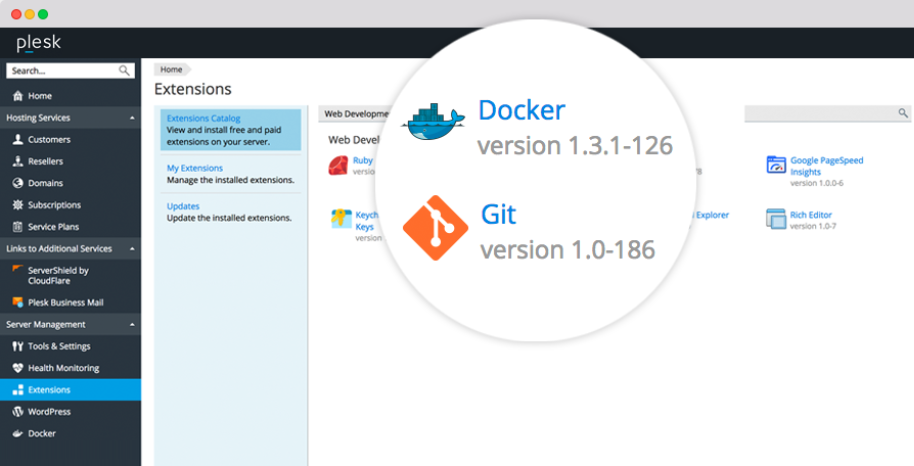The height and width of the screenshot is (466, 914).
Task: Click the Extensions page heading
Action: (x=193, y=89)
